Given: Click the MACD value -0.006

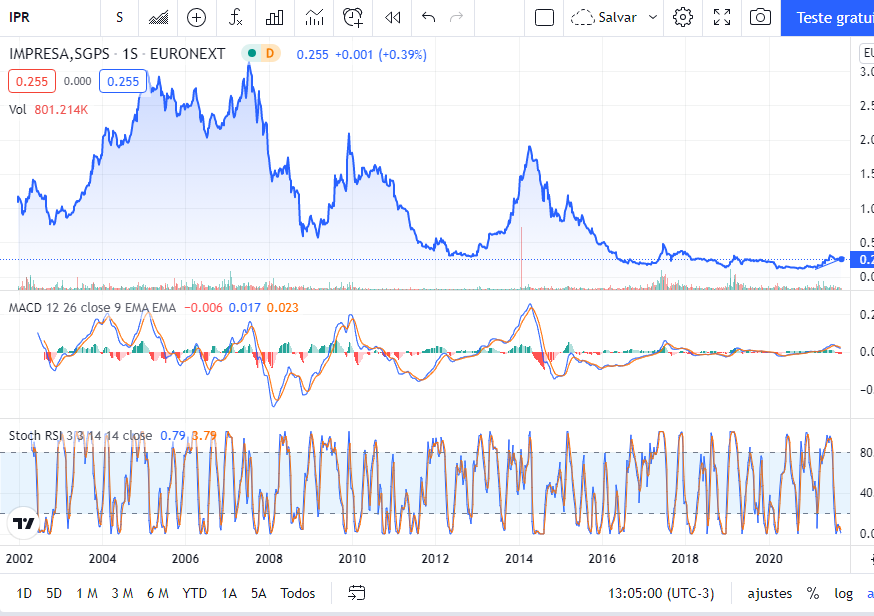Looking at the screenshot, I should tap(203, 308).
